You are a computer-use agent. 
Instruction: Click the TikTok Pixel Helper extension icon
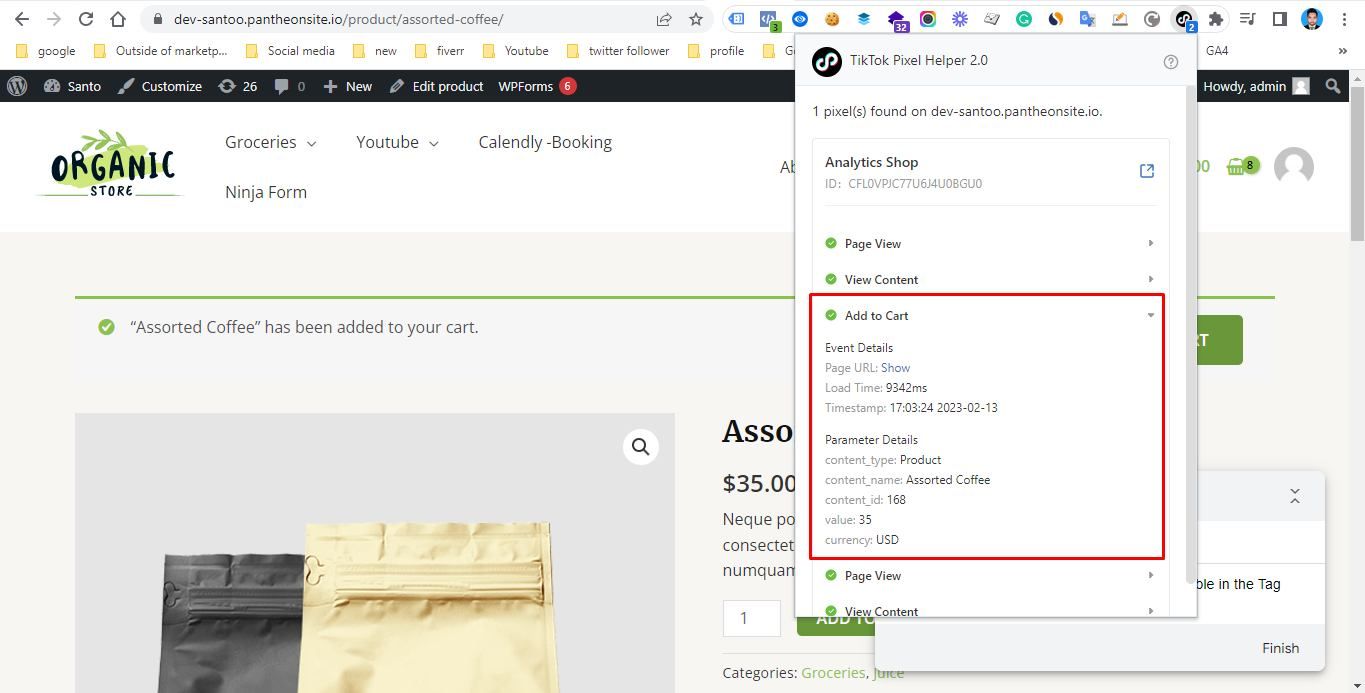pos(1184,19)
